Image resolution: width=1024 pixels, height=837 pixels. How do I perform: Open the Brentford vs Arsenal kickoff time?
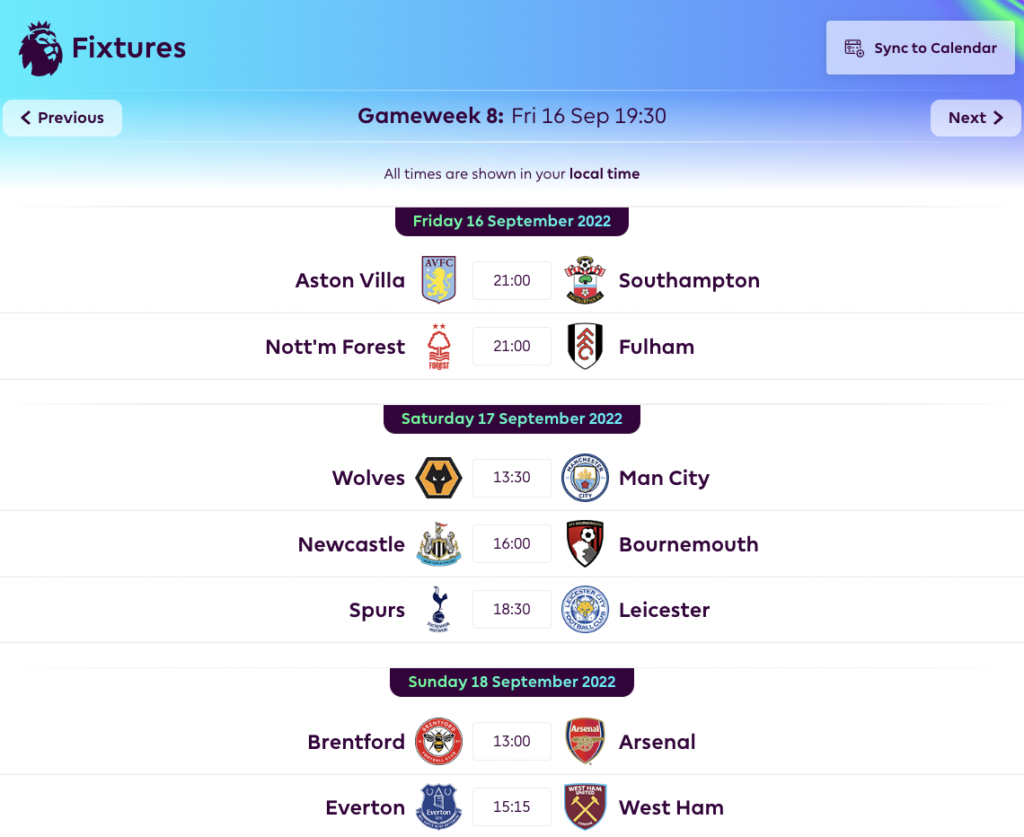tap(511, 741)
